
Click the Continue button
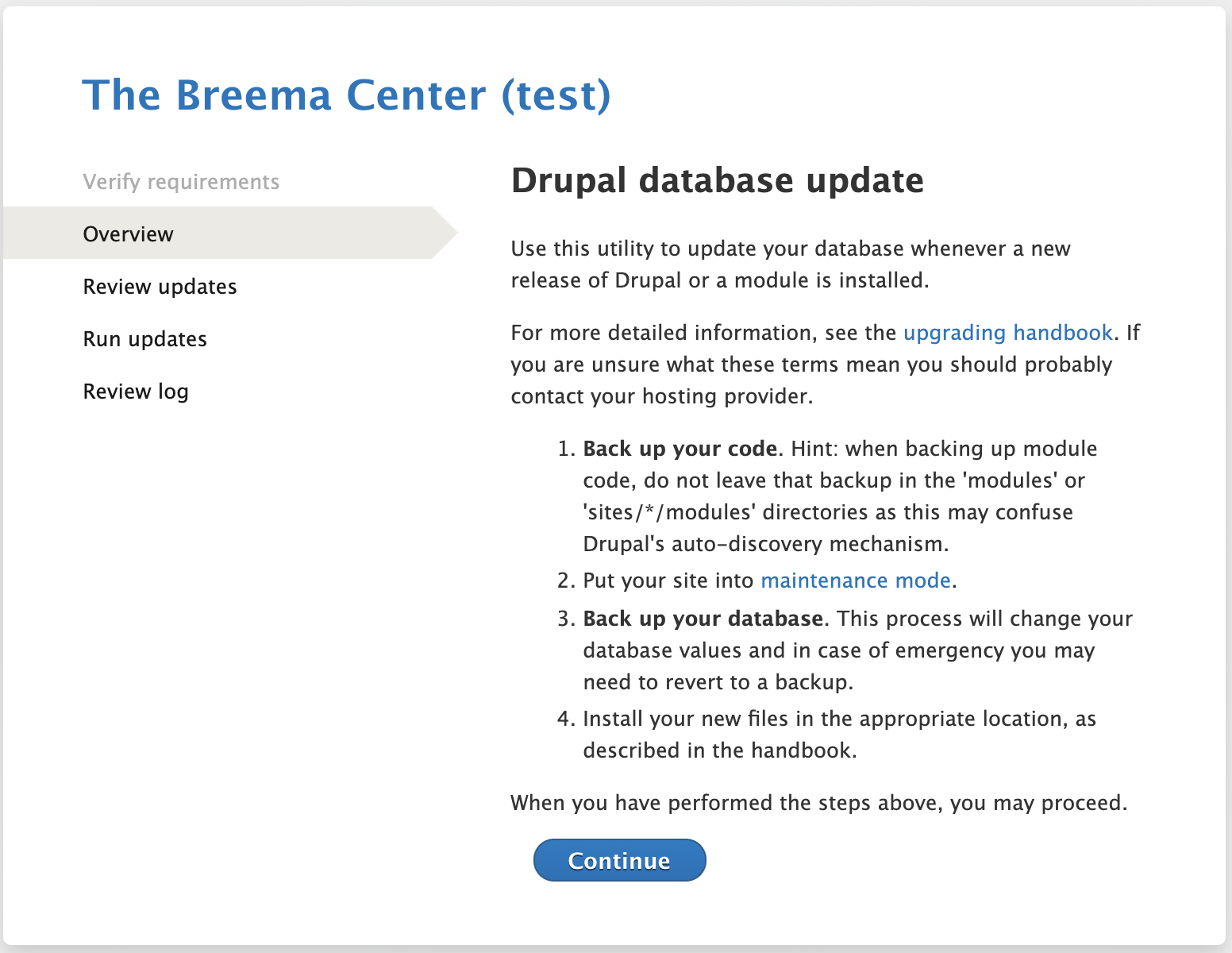tap(619, 860)
